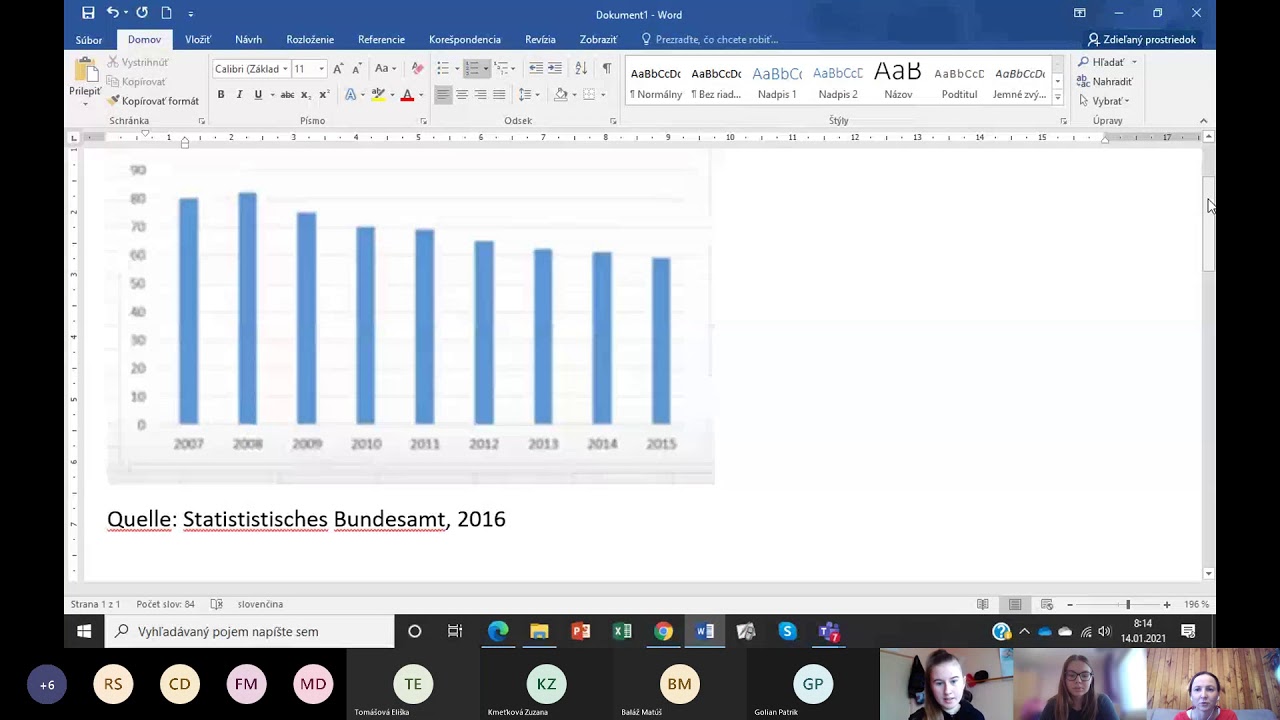
Task: Decrease paragraph indent
Action: pos(536,68)
